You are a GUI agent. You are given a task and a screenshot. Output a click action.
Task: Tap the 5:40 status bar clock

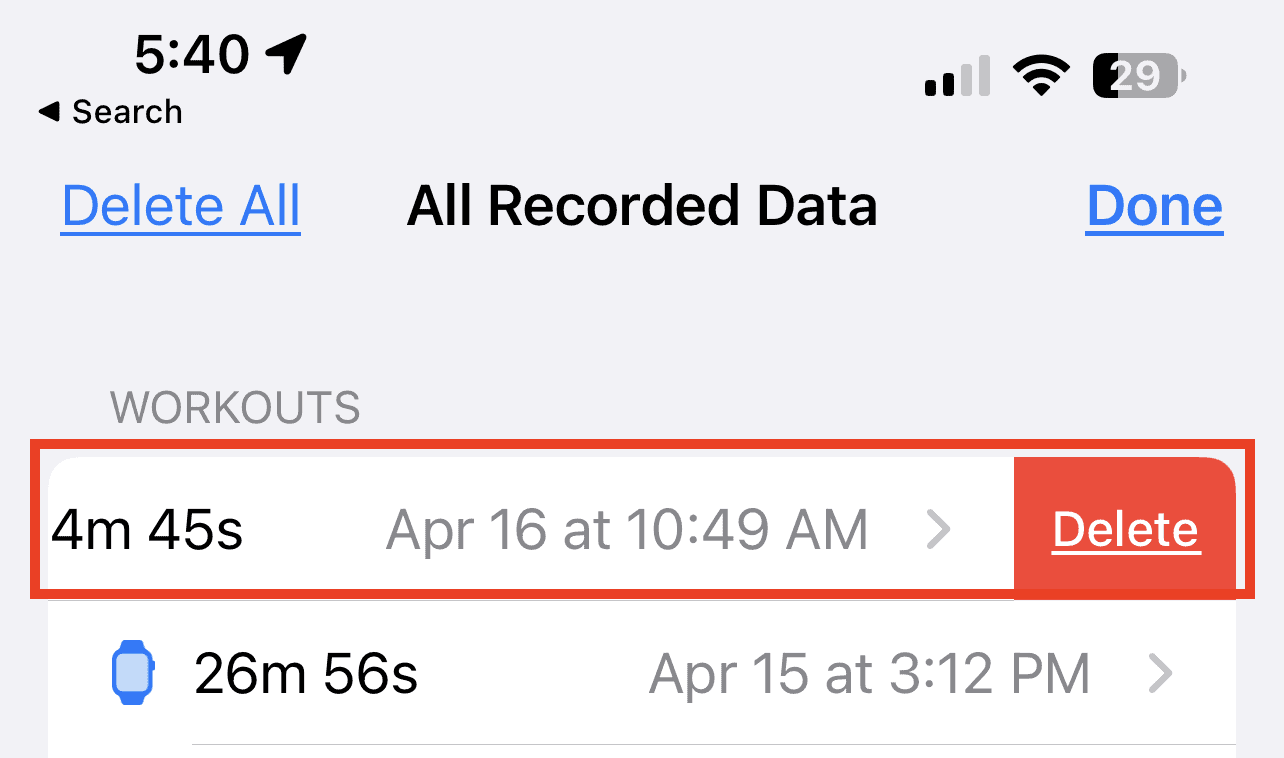tap(191, 54)
